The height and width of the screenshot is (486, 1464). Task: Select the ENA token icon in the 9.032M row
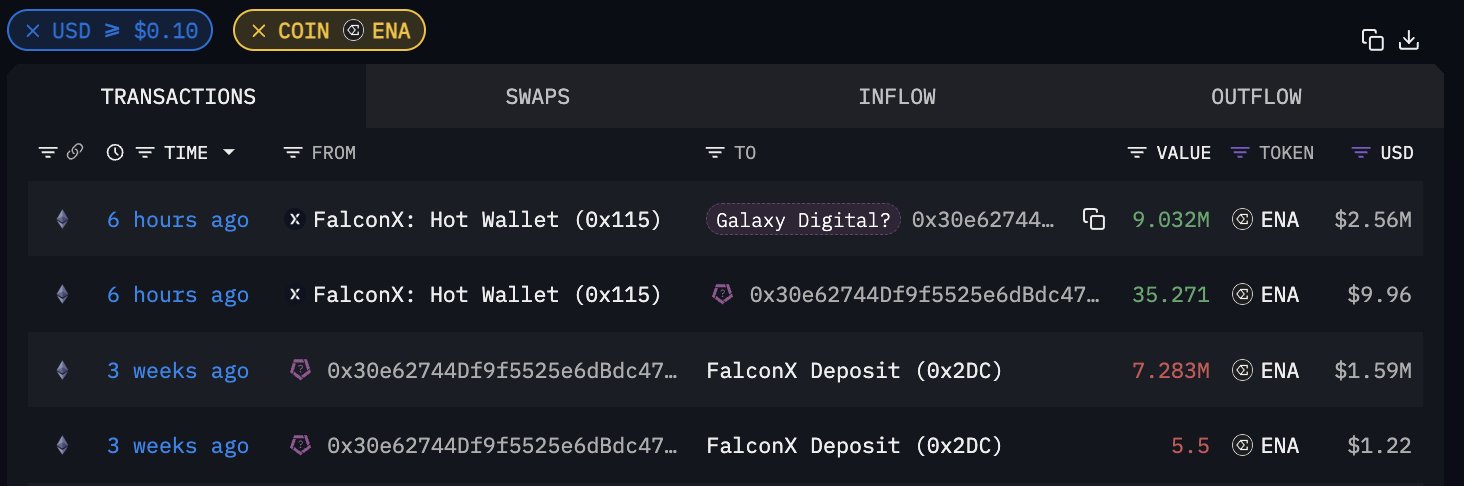1242,219
